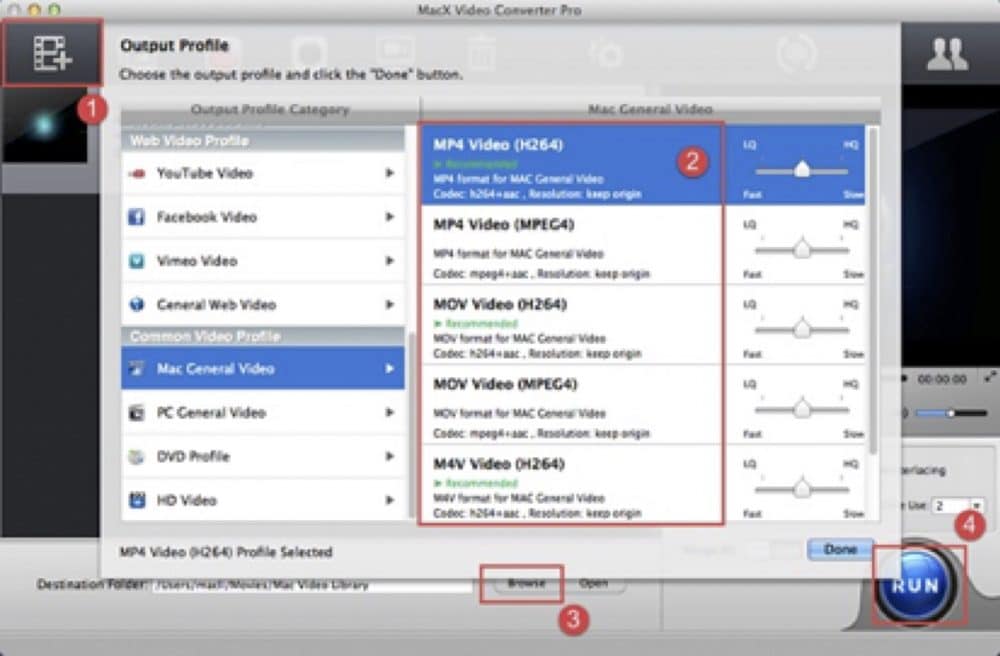This screenshot has height=656, width=1000.
Task: Click the Done button
Action: 840,550
